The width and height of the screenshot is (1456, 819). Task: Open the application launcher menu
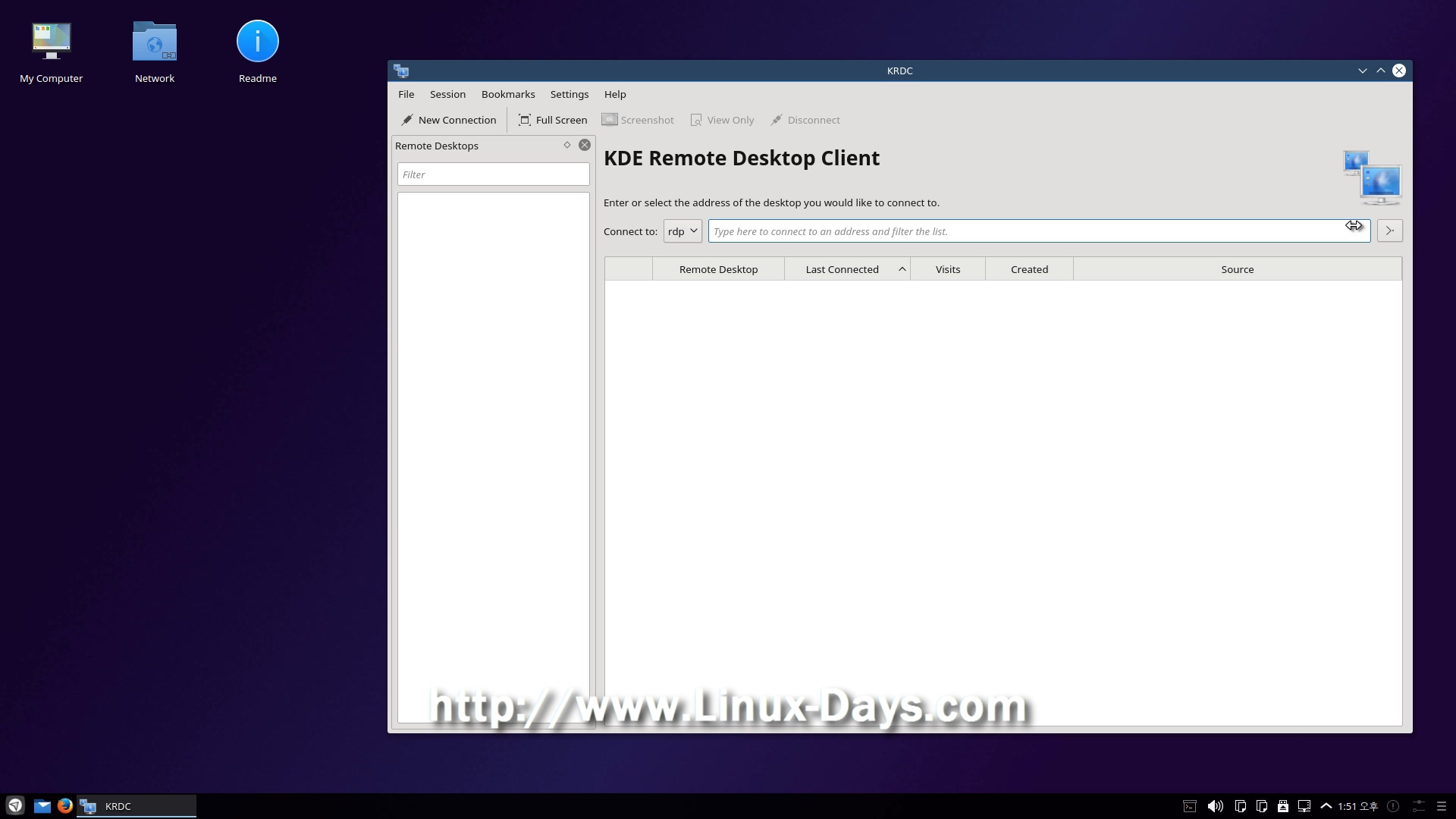click(x=15, y=805)
